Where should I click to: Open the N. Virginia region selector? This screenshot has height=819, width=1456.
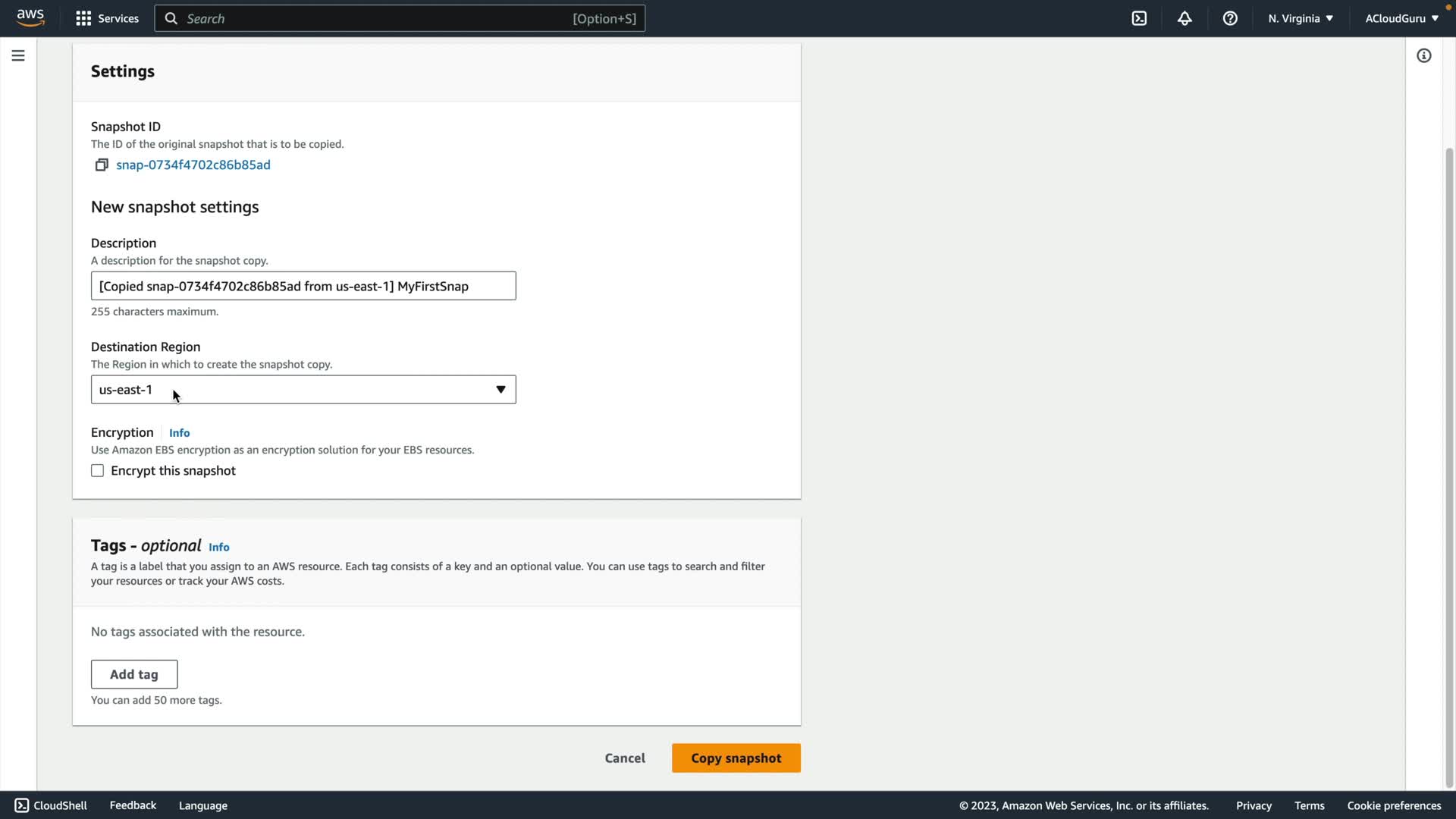click(x=1300, y=18)
